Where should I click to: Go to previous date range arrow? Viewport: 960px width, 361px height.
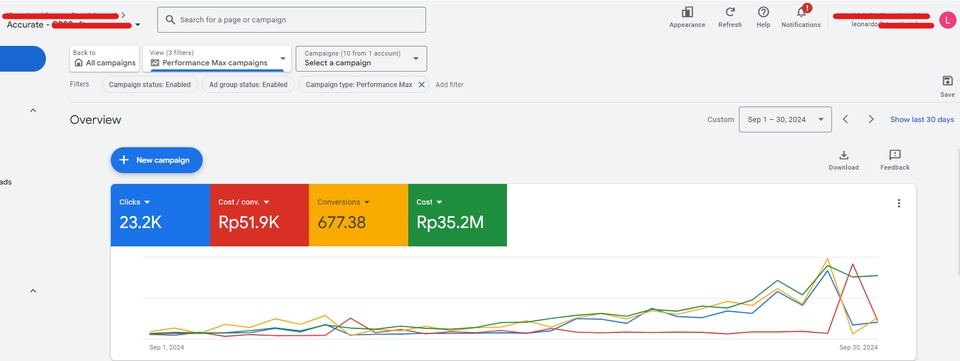[846, 119]
